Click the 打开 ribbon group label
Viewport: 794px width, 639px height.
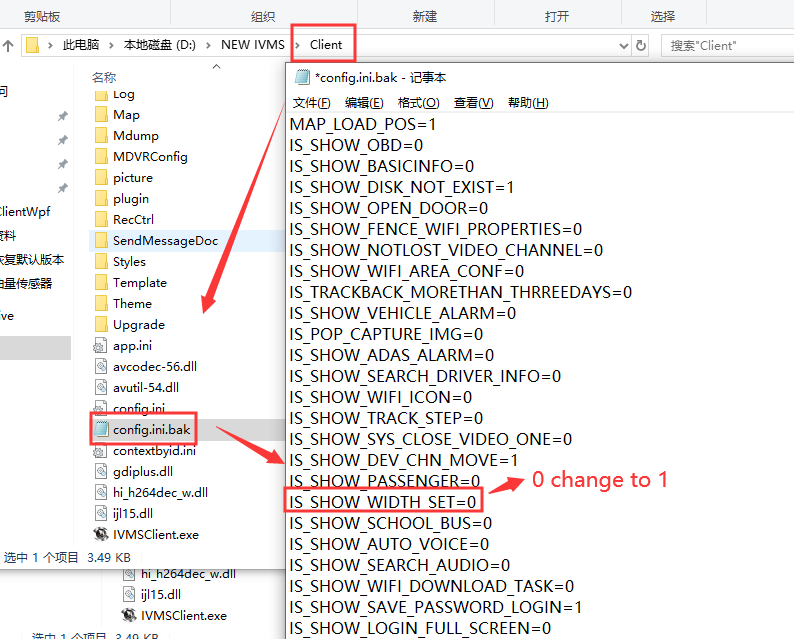point(557,17)
